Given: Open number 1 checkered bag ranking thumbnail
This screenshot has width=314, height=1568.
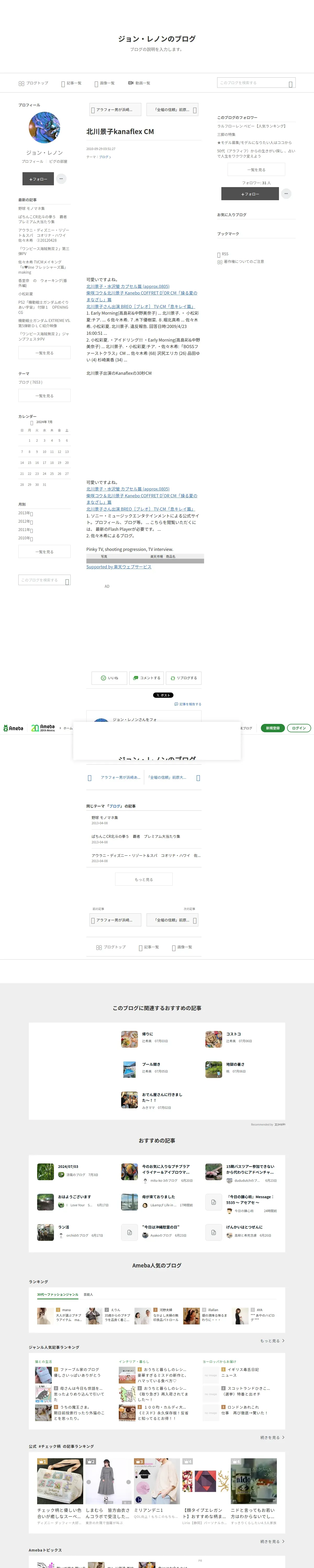Looking at the screenshot, I should tap(60, 1481).
